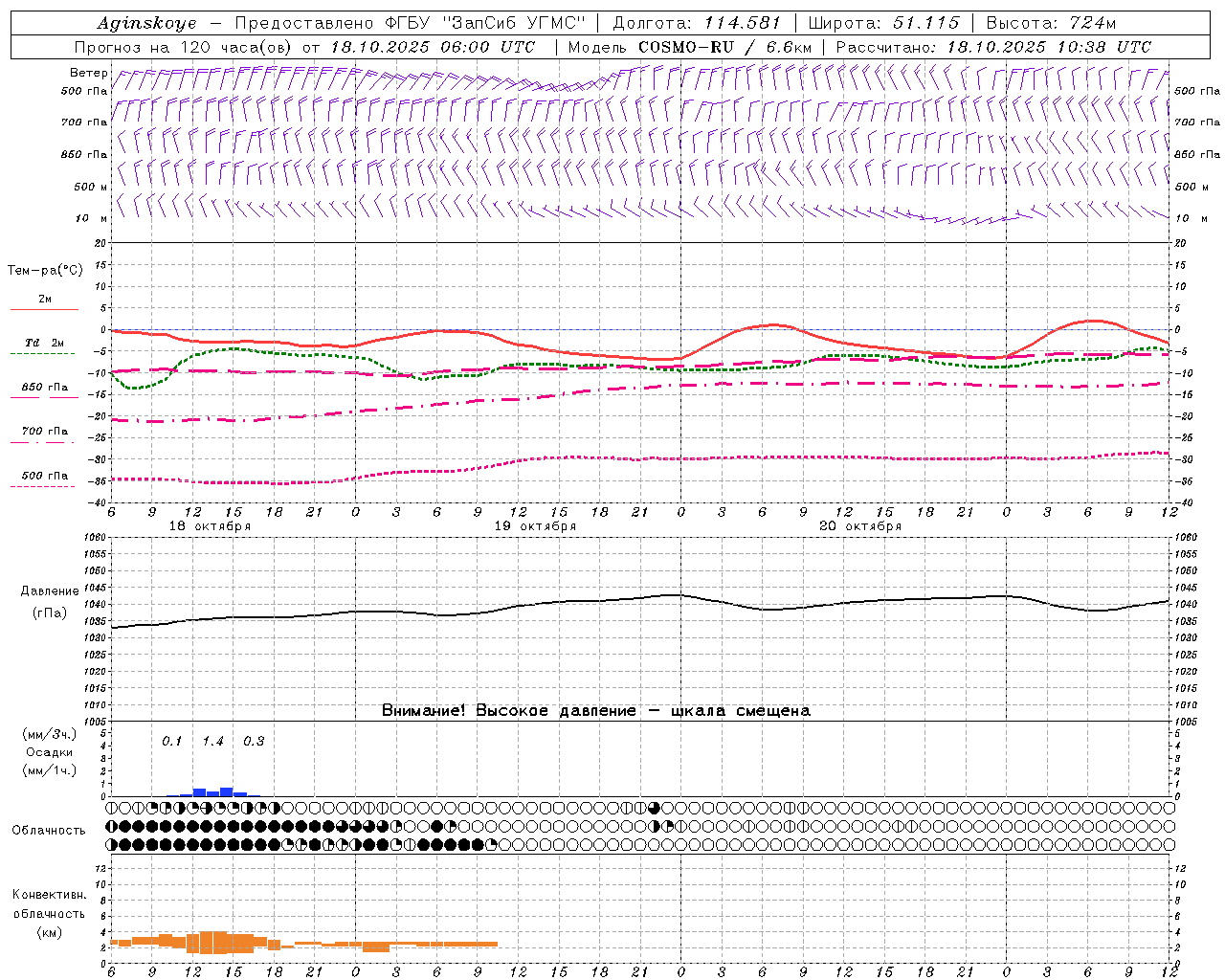Click the '500 гПа' temperature legend entry
The image size is (1225, 980).
coord(44,475)
